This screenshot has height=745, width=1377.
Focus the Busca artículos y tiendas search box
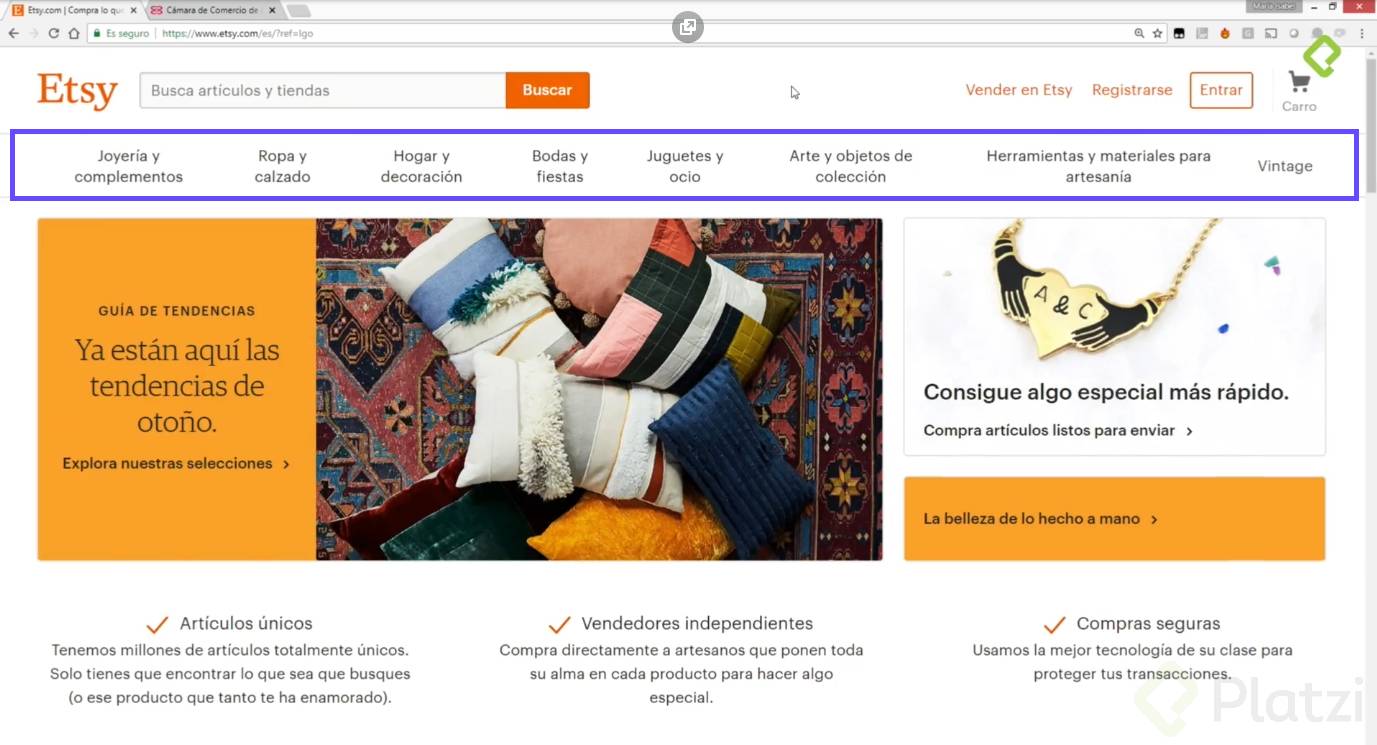tap(323, 90)
